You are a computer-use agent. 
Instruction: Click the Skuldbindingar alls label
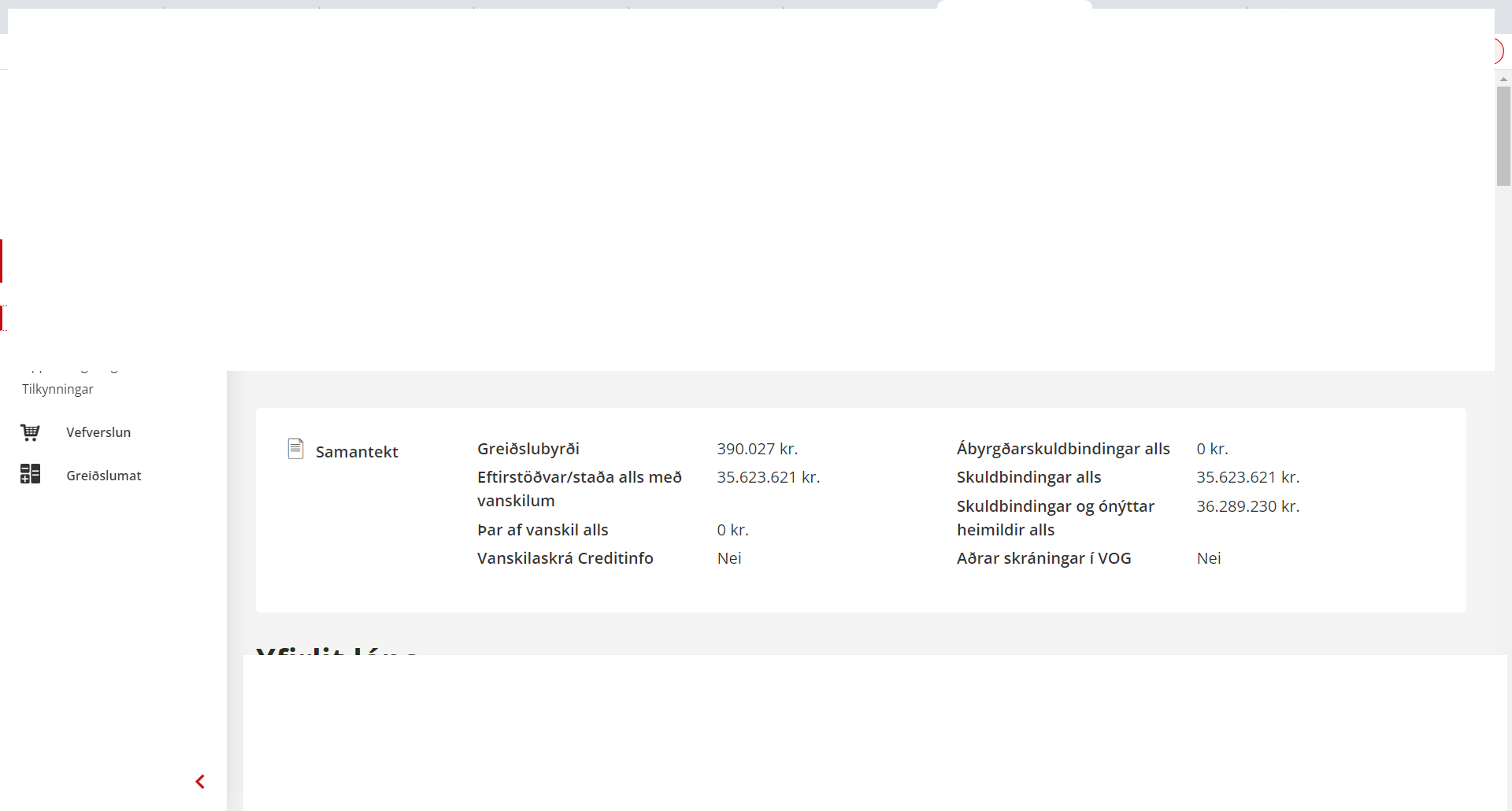1028,477
